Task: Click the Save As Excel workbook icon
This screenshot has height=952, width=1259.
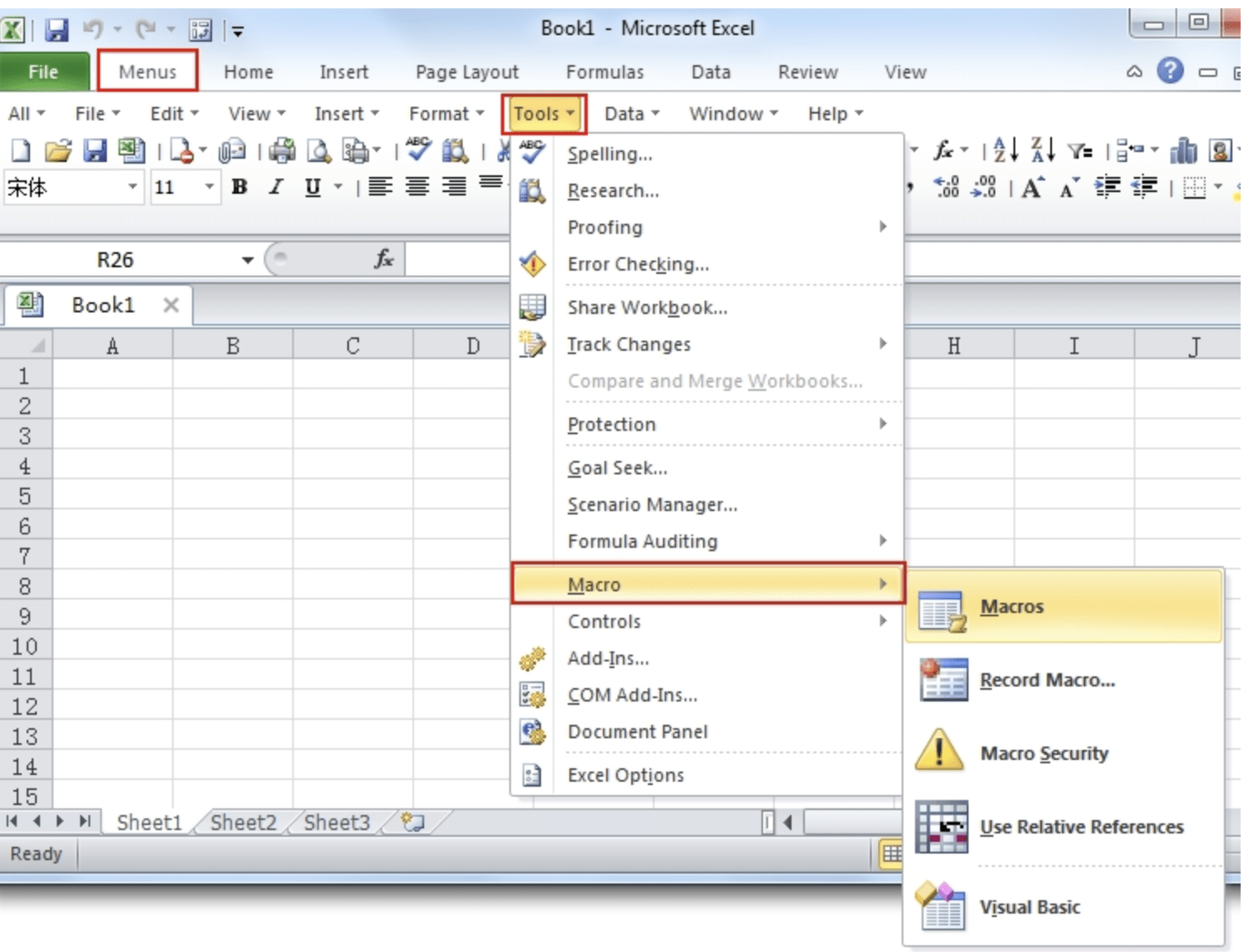Action: pos(131,151)
